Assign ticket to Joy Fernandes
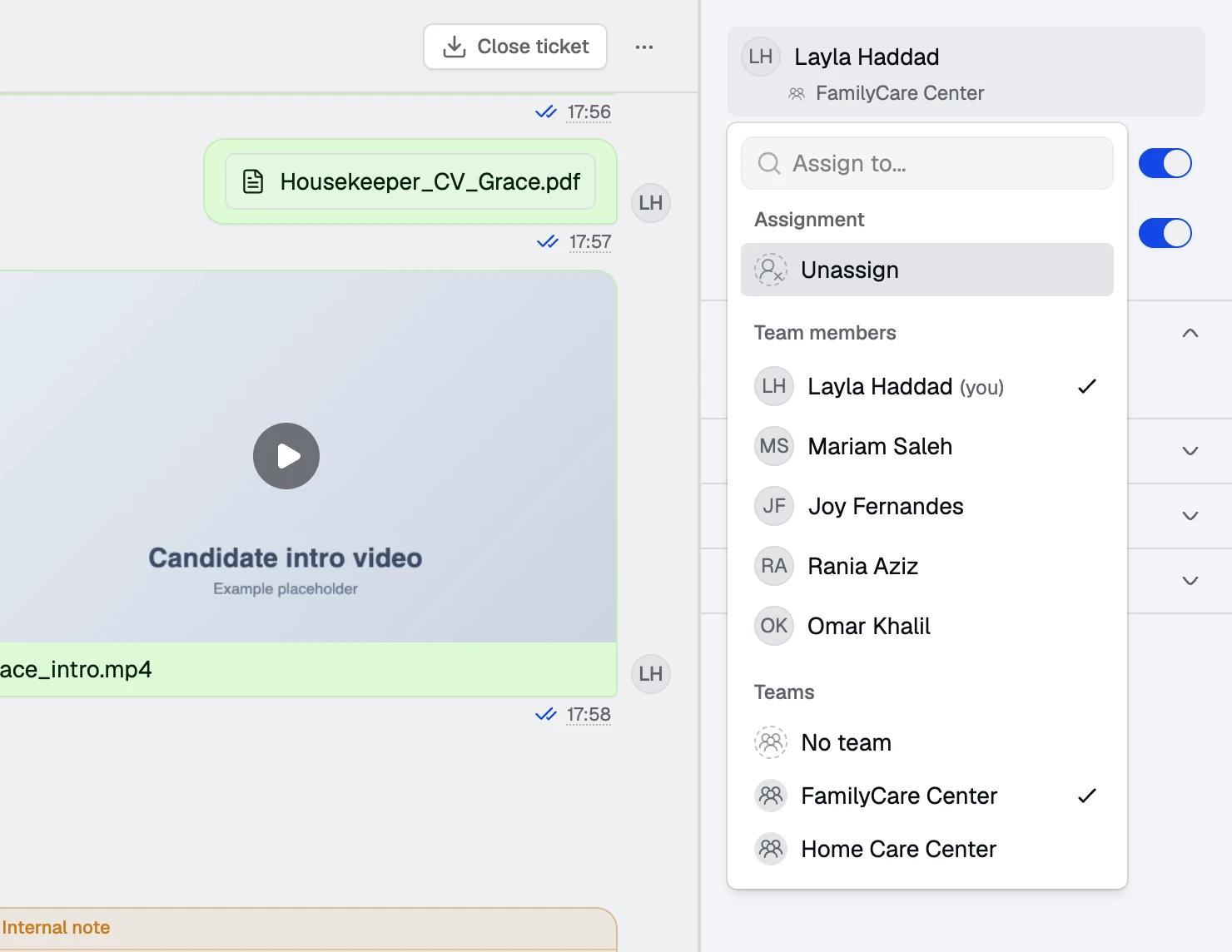Screen dimensions: 1232x952 (927, 506)
